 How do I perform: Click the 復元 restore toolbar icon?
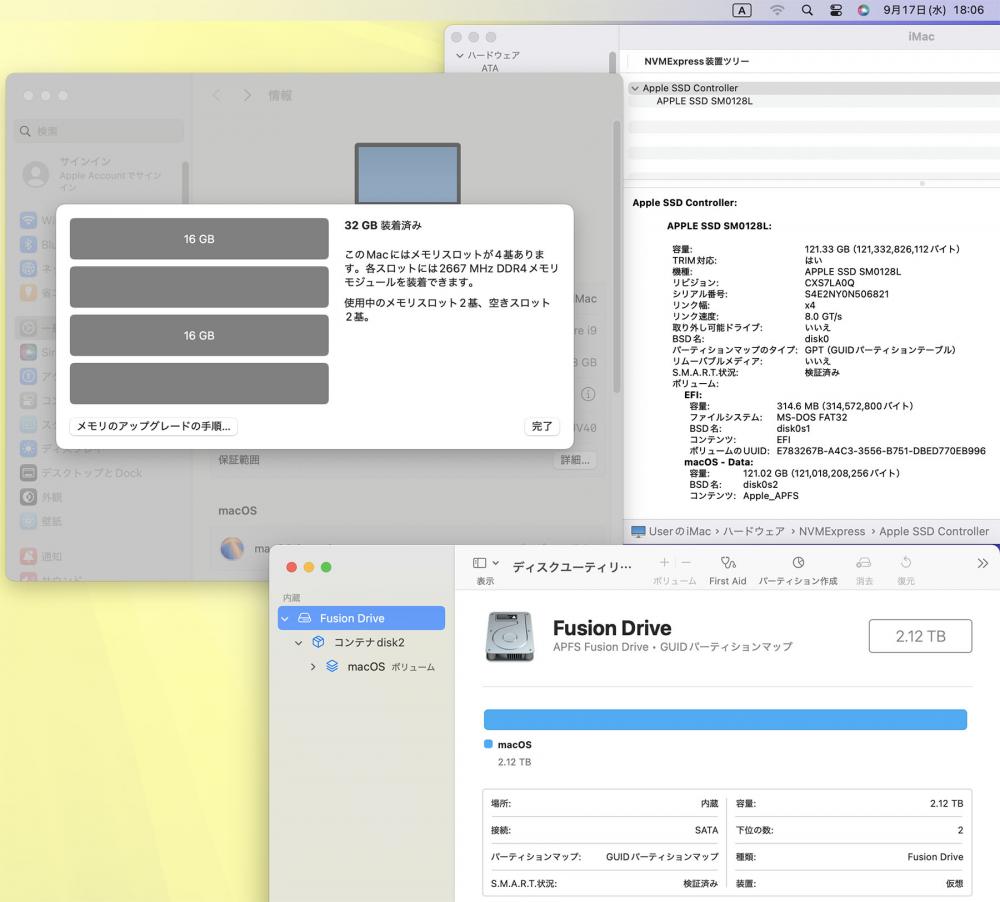tap(906, 565)
